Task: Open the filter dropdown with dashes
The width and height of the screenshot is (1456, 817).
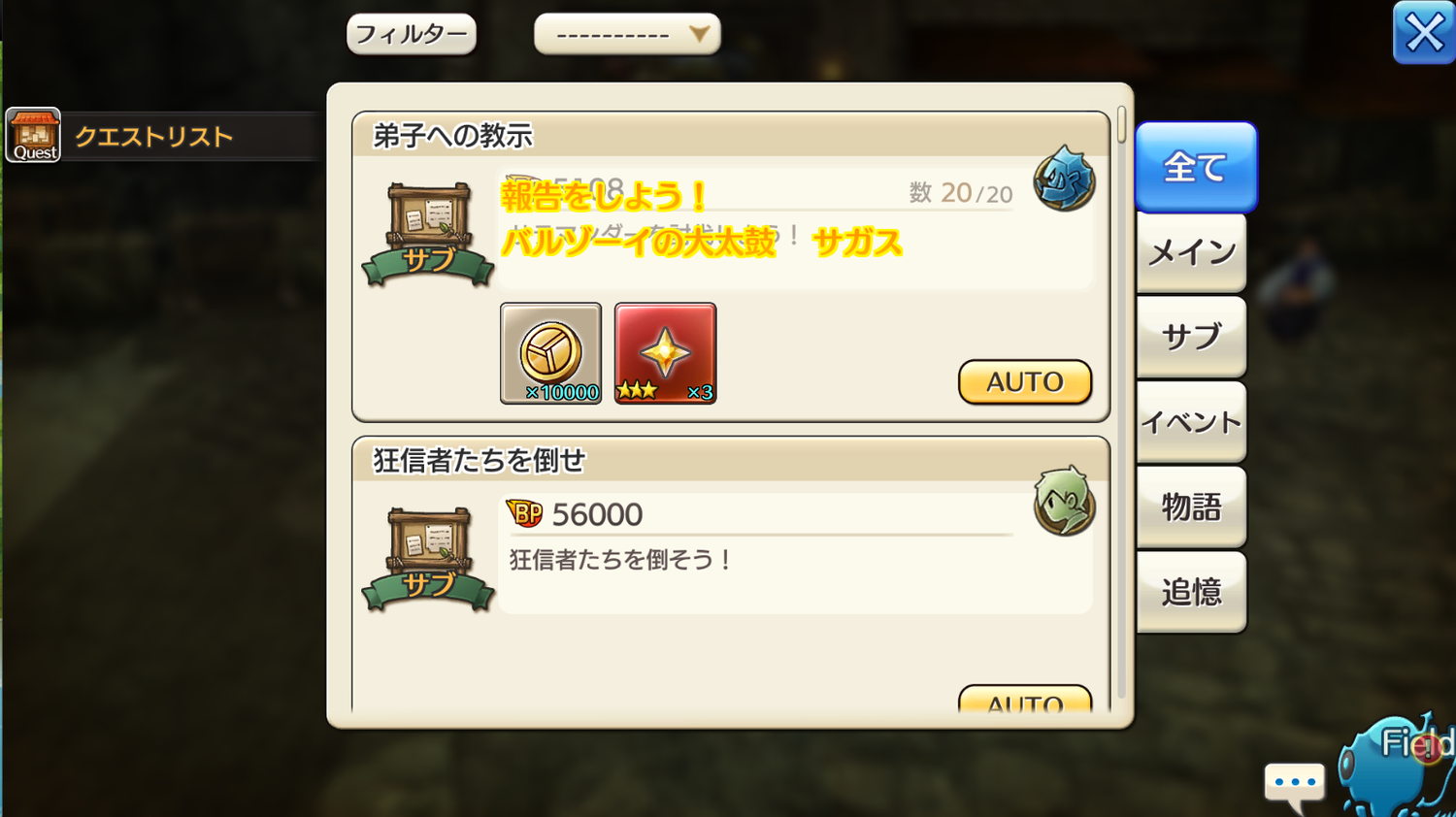Action: (x=627, y=34)
